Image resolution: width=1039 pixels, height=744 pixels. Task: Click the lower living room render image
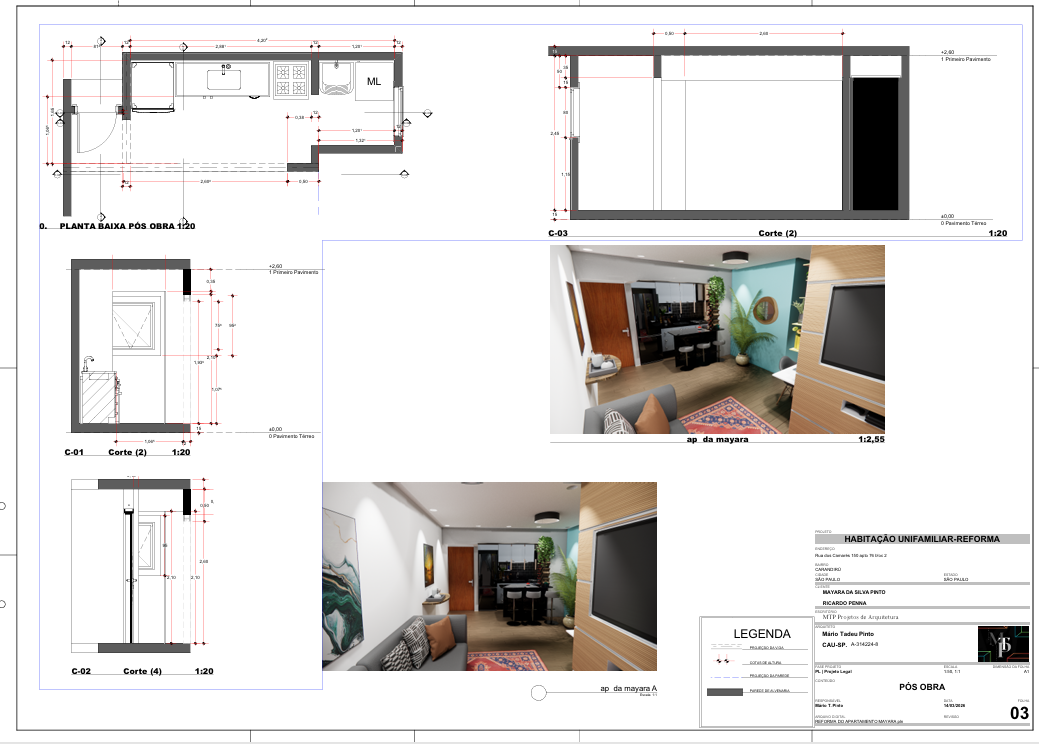point(490,576)
